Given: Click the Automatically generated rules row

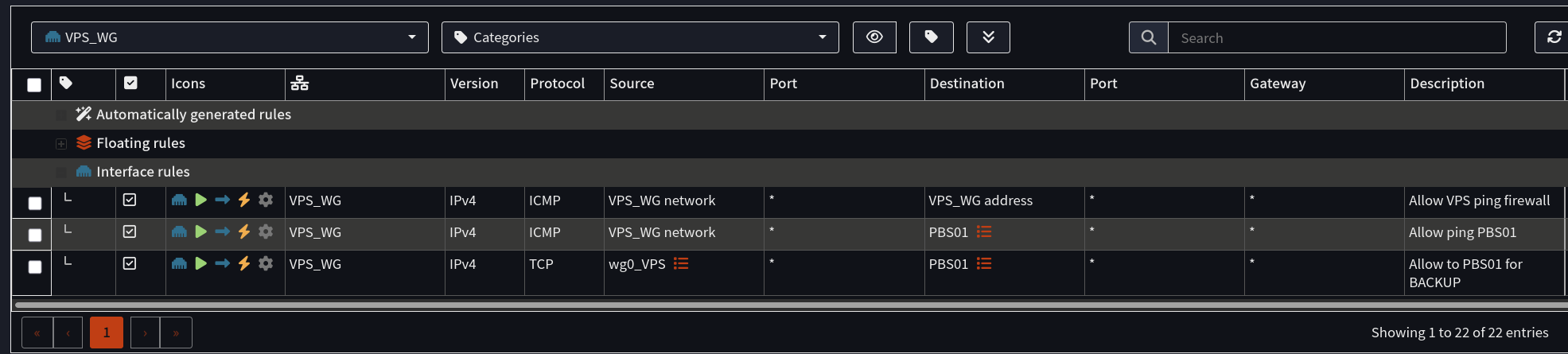Looking at the screenshot, I should [790, 115].
